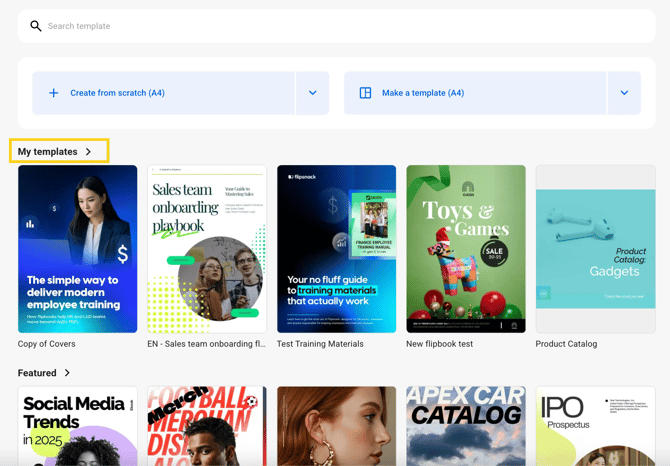The image size is (670, 466).
Task: Click the layout icon beside Make a template
Action: click(x=365, y=93)
